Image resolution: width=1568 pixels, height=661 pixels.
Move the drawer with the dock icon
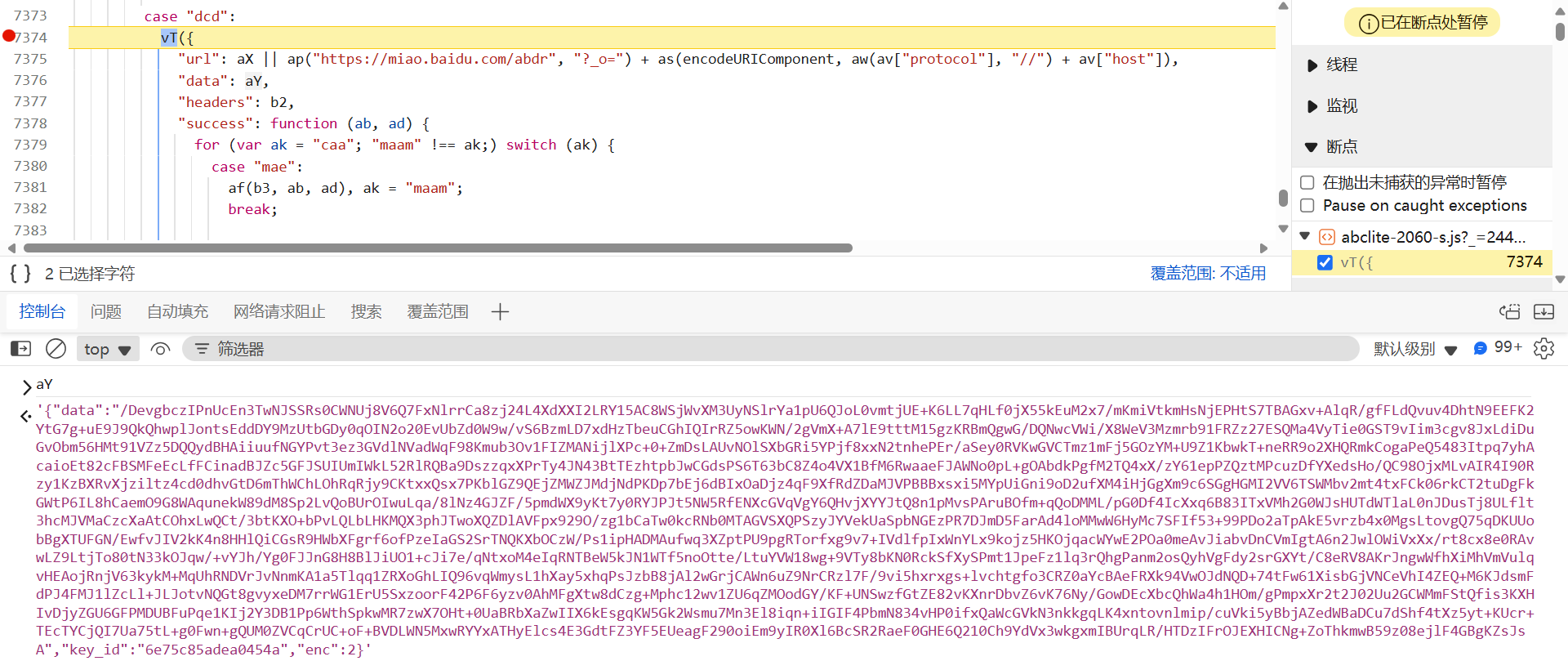pyautogui.click(x=1510, y=311)
